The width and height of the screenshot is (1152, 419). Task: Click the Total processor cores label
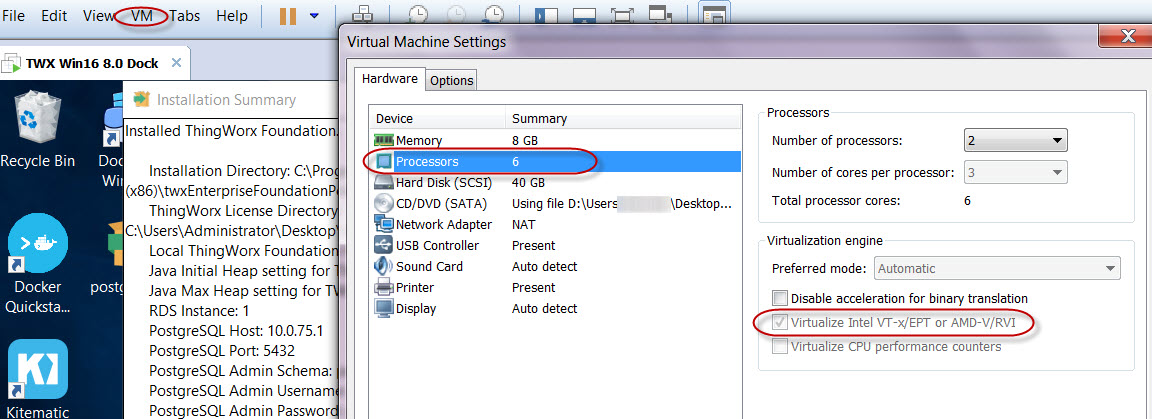tap(836, 200)
